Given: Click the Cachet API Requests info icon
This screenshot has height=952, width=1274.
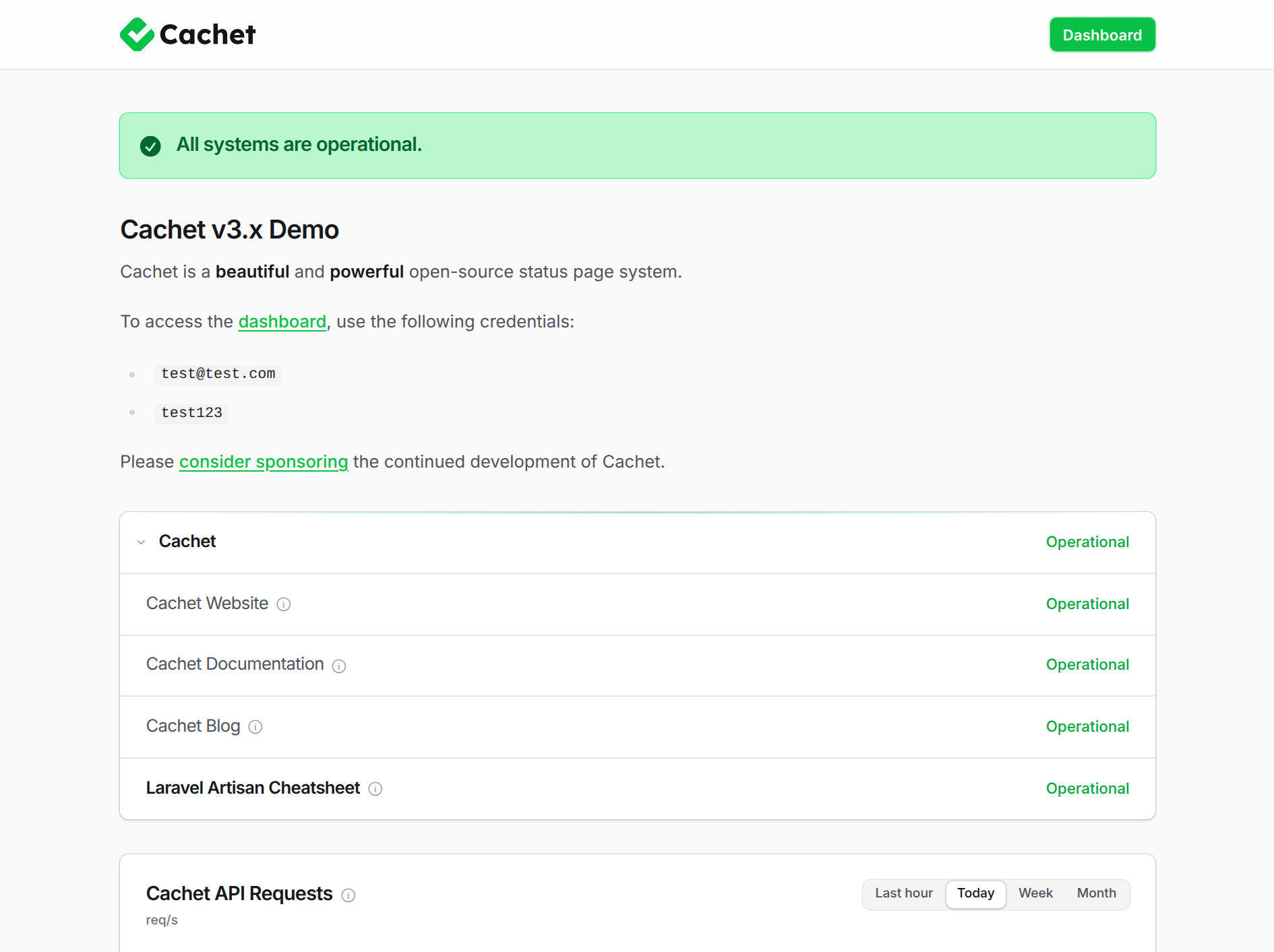Looking at the screenshot, I should tap(348, 895).
